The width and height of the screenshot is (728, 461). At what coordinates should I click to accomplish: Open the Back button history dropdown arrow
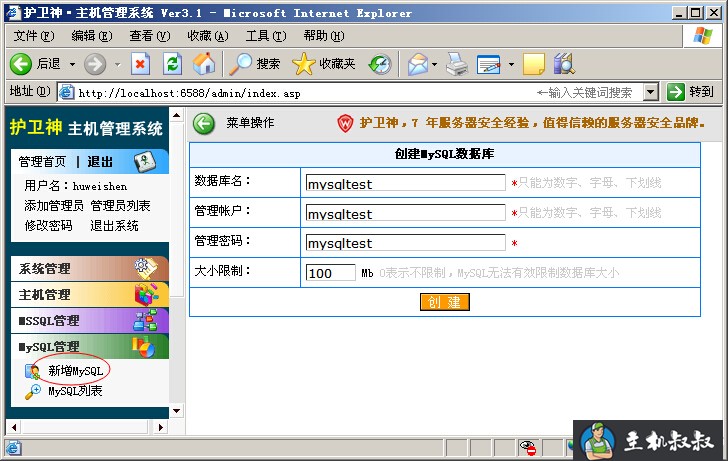click(72, 64)
